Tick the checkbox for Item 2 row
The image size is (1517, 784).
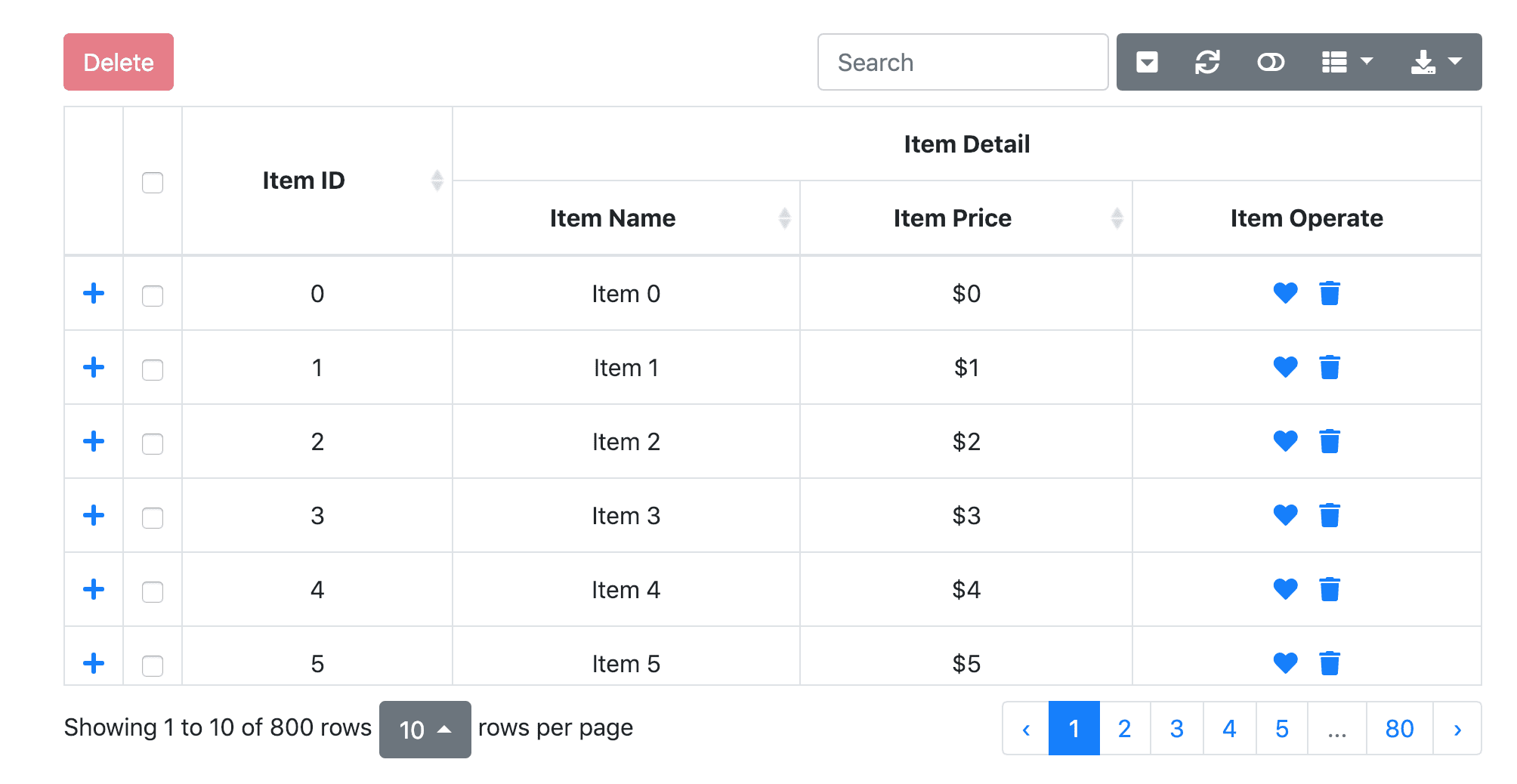[x=153, y=444]
